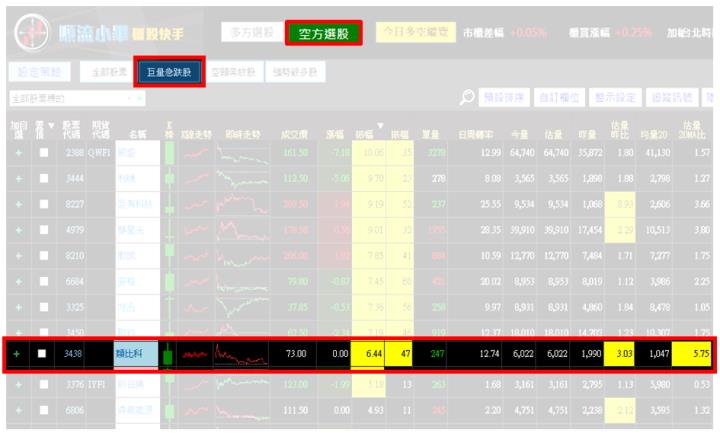Click the search magnifier icon
720x433 pixels.
(x=467, y=97)
